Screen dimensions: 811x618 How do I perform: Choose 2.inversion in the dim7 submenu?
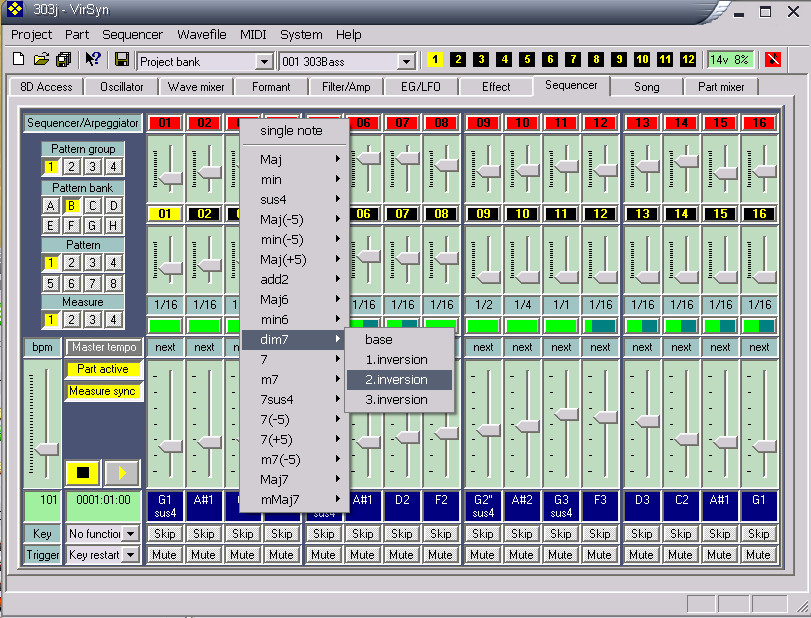coord(399,380)
